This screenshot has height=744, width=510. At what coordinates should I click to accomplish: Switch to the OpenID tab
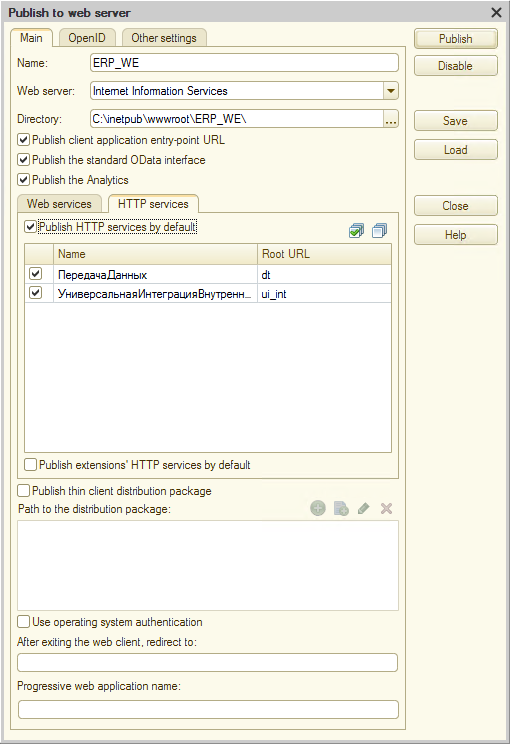click(87, 38)
